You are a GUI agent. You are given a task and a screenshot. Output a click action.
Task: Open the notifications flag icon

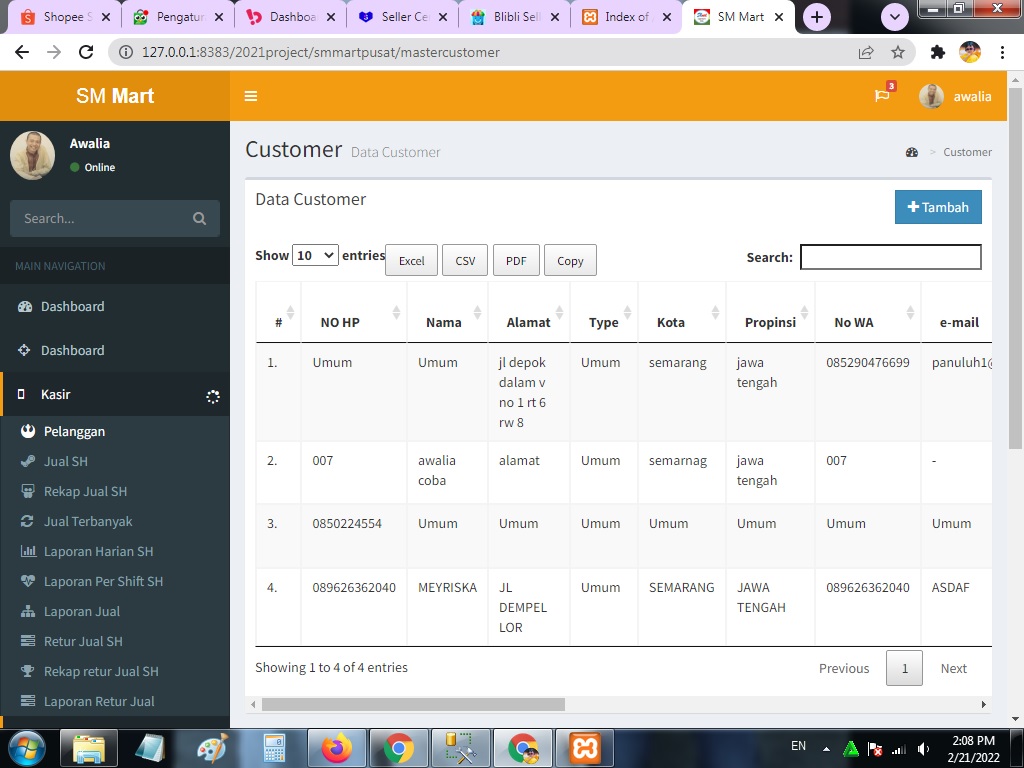click(882, 96)
